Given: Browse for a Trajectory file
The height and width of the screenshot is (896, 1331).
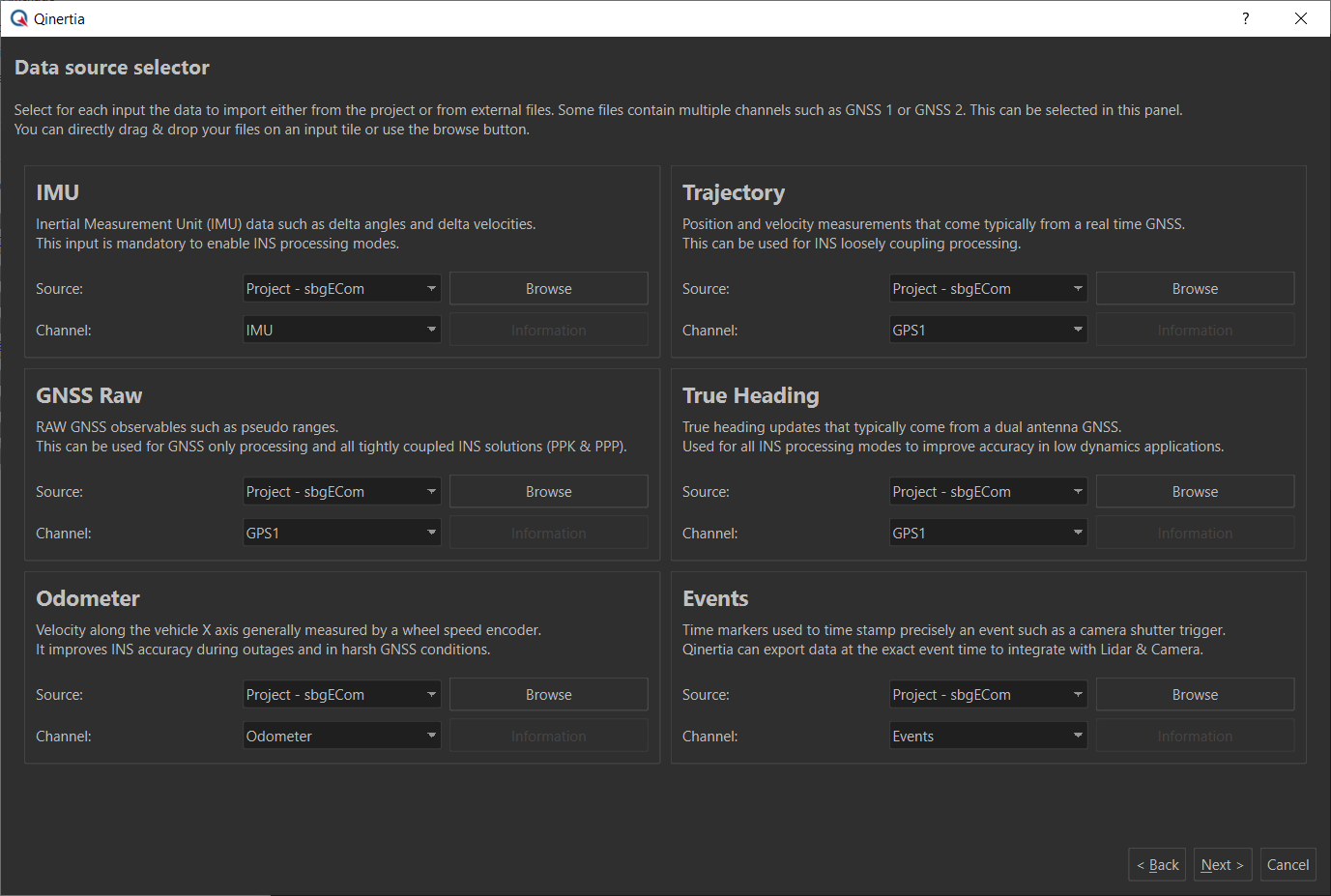Looking at the screenshot, I should tap(1195, 289).
